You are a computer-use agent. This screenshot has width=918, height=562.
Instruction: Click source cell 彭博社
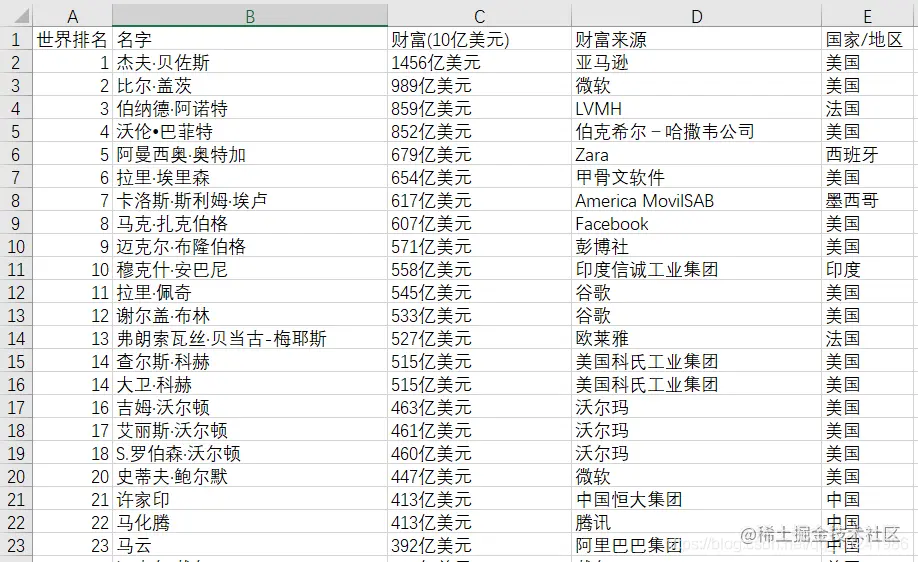point(696,246)
